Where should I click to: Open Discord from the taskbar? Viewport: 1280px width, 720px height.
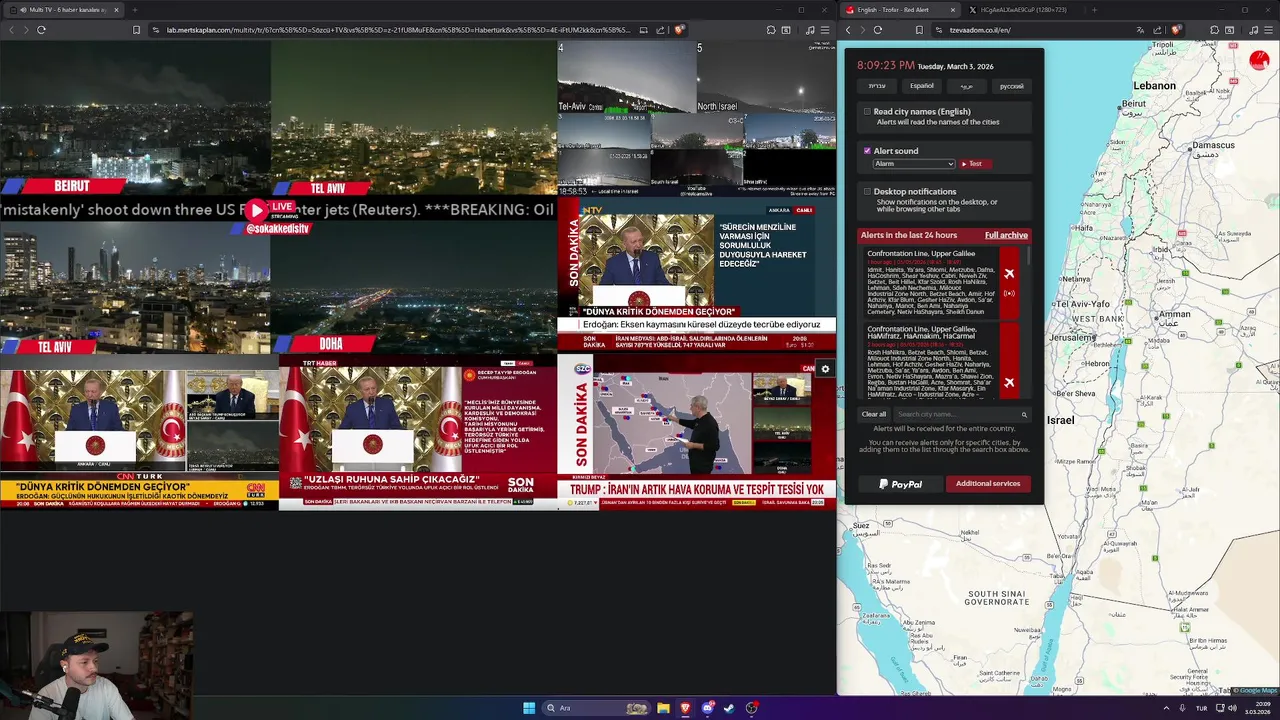[708, 708]
